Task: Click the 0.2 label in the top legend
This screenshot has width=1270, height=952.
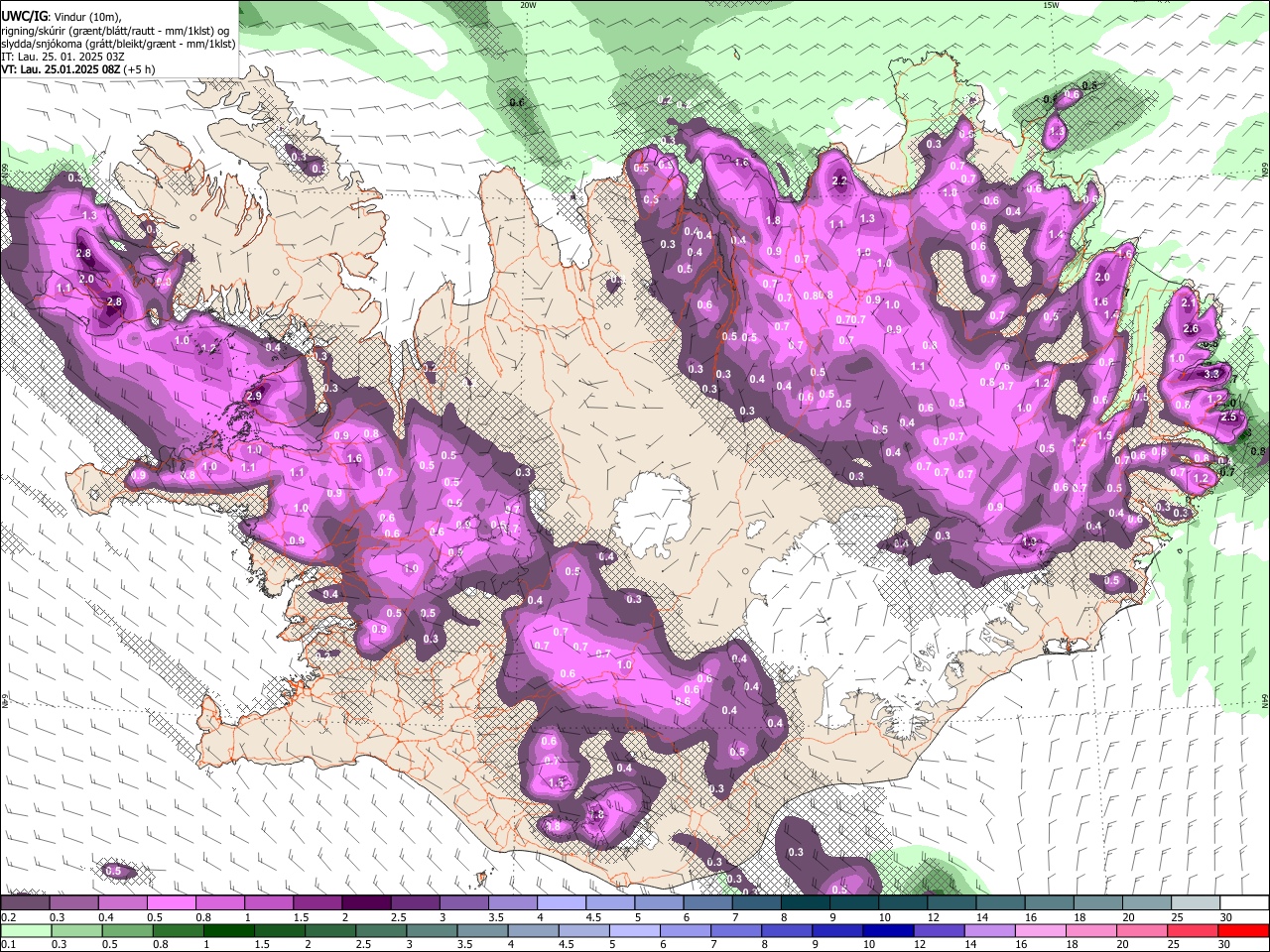Action: coord(8,917)
